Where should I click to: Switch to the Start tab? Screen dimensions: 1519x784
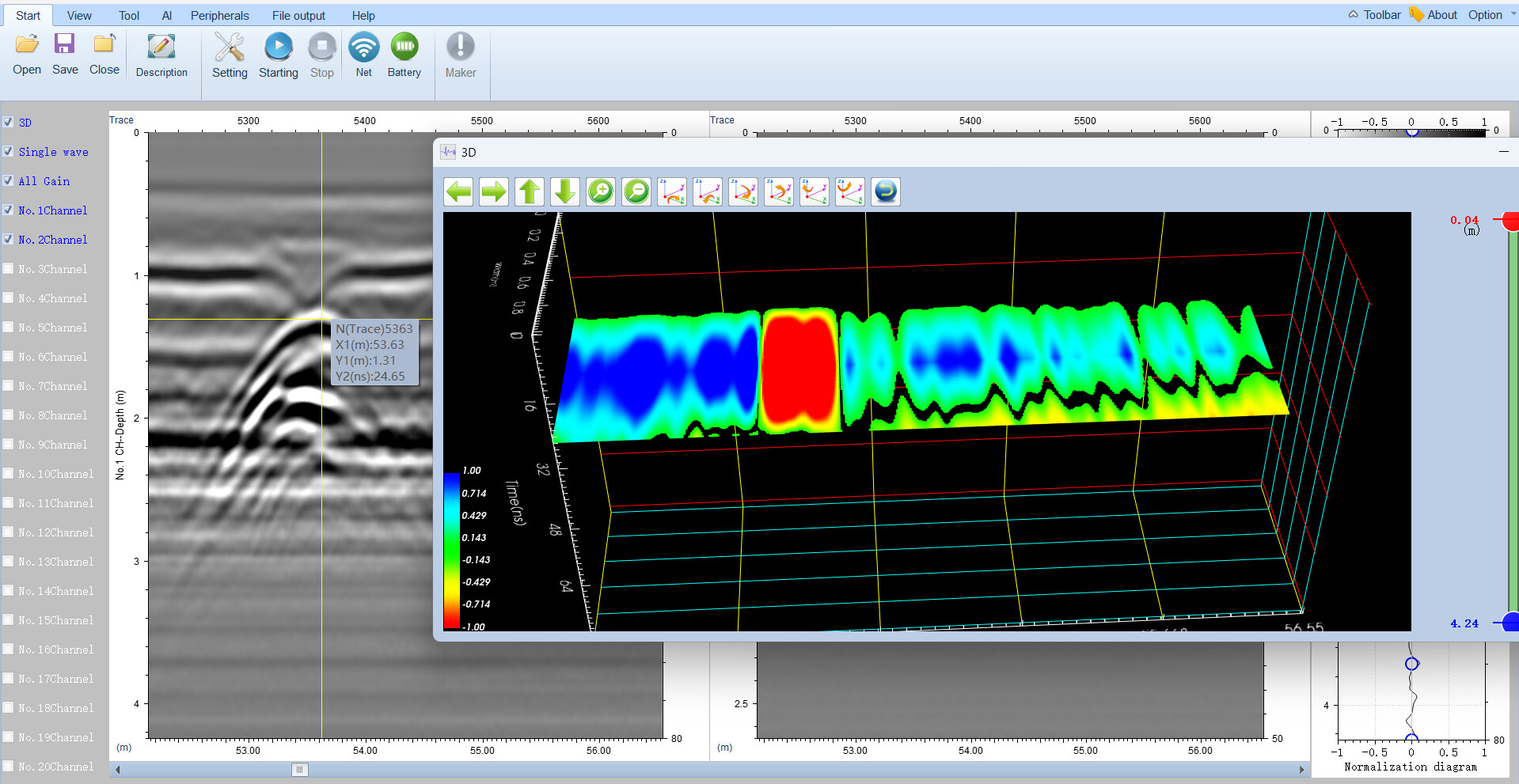click(28, 15)
